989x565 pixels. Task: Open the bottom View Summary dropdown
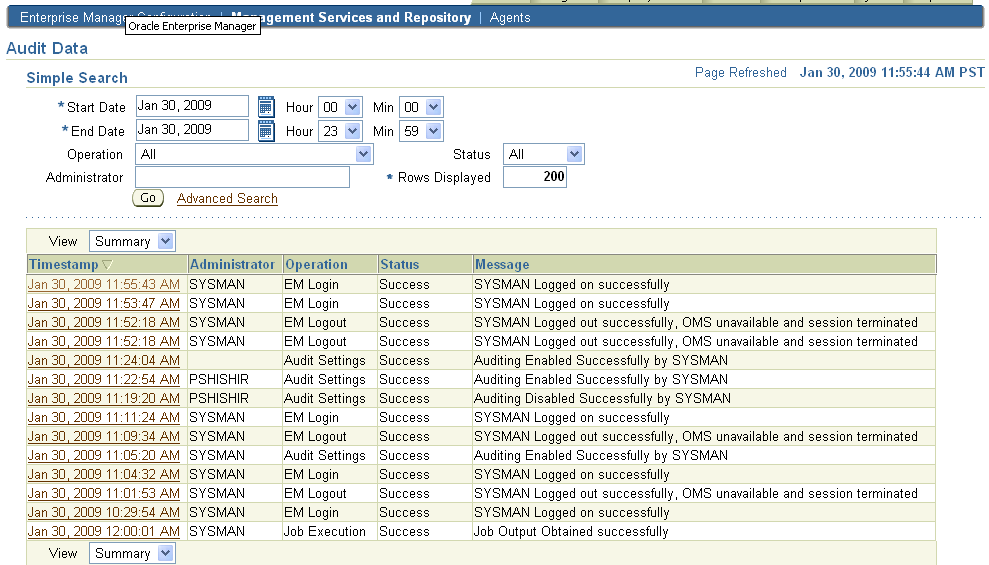(x=132, y=554)
